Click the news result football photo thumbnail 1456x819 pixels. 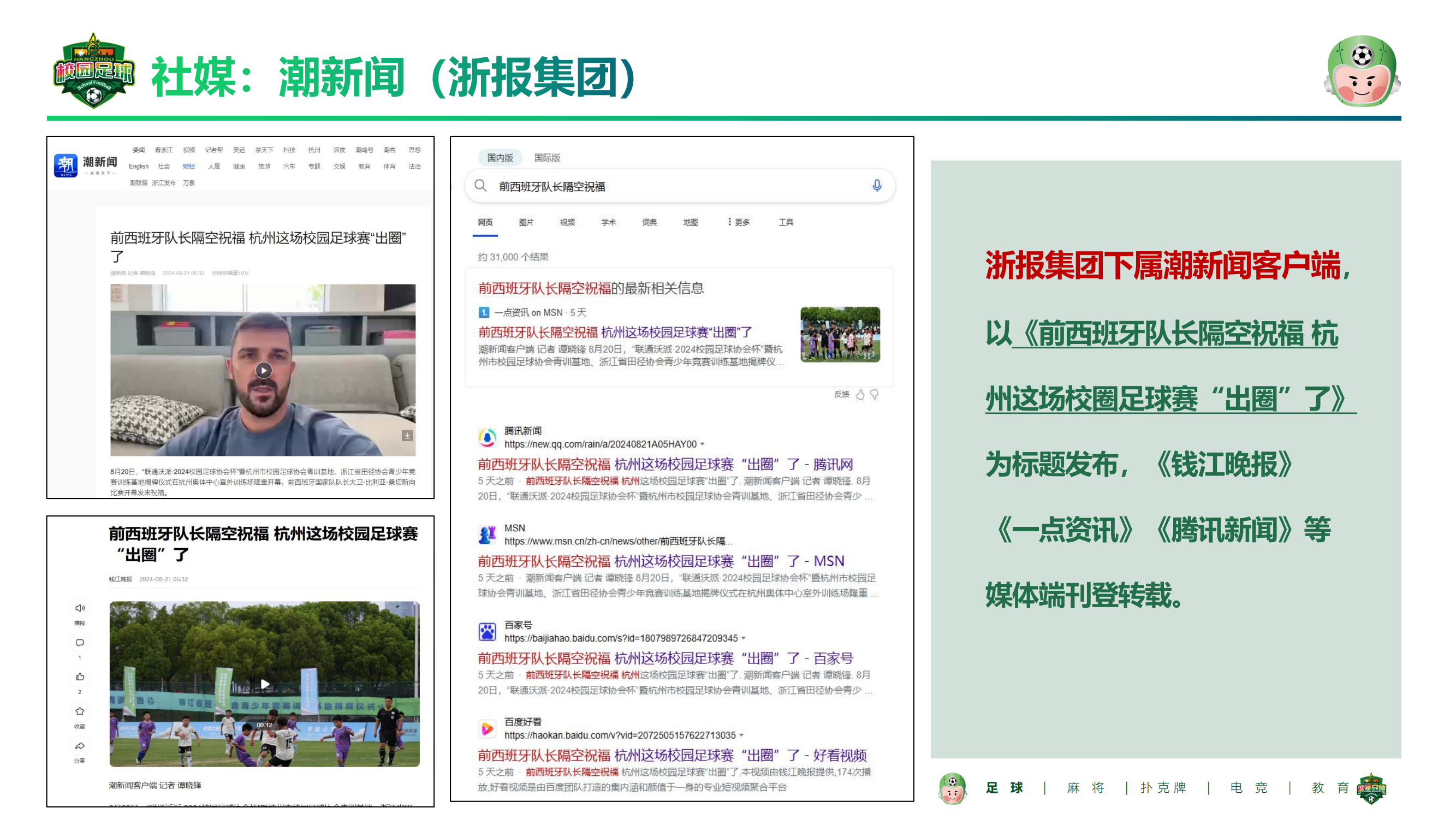(x=840, y=334)
